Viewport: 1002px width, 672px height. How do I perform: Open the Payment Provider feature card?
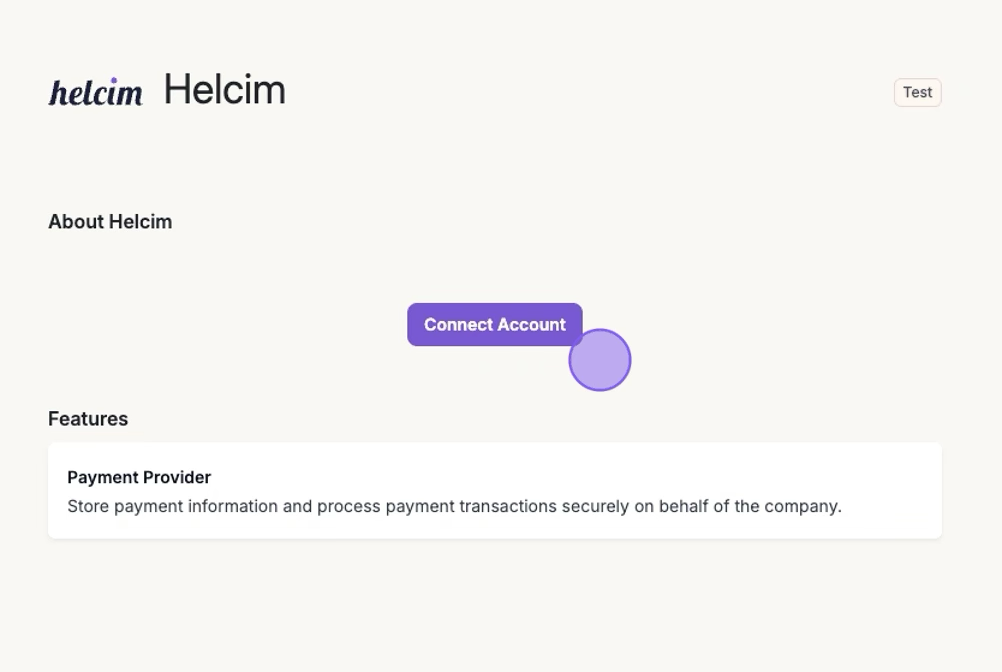(494, 490)
